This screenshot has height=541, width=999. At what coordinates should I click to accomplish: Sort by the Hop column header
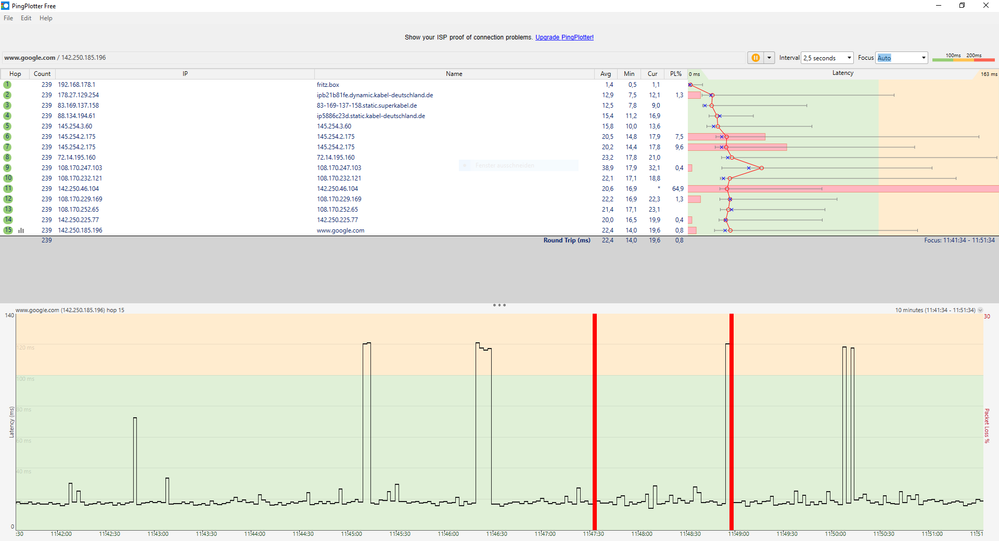tap(15, 74)
